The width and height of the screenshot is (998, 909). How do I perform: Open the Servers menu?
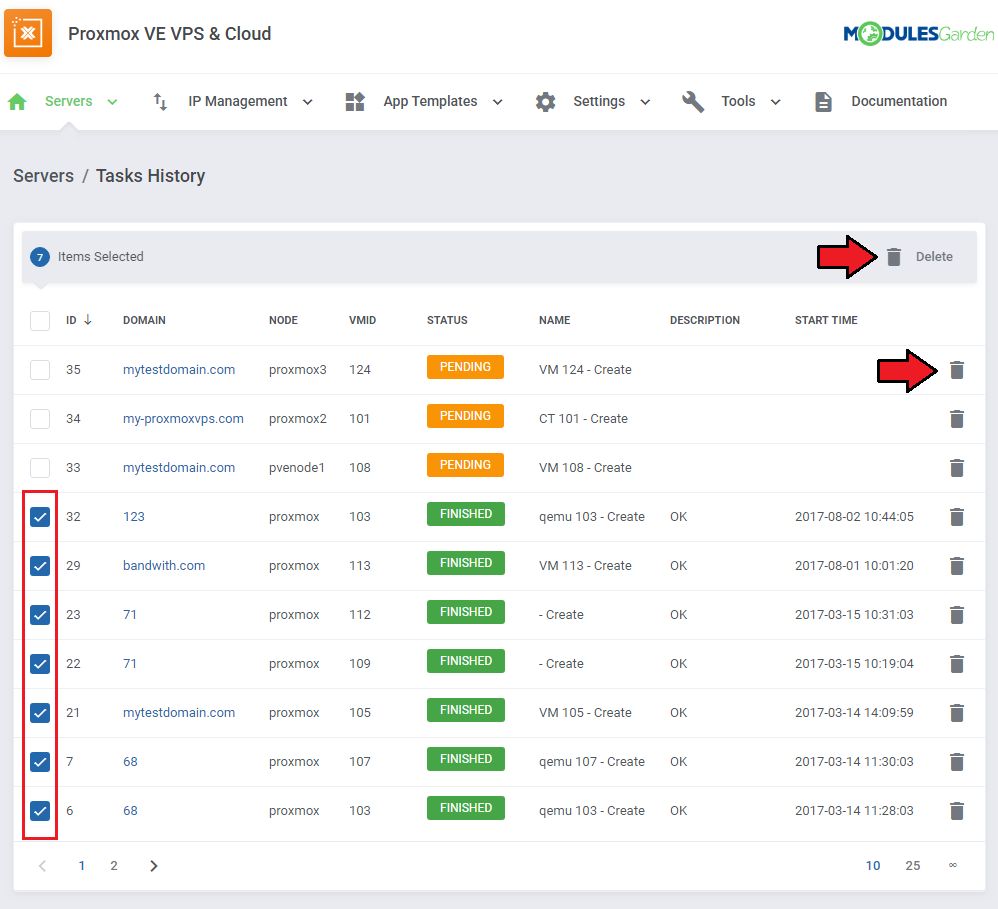coord(69,101)
